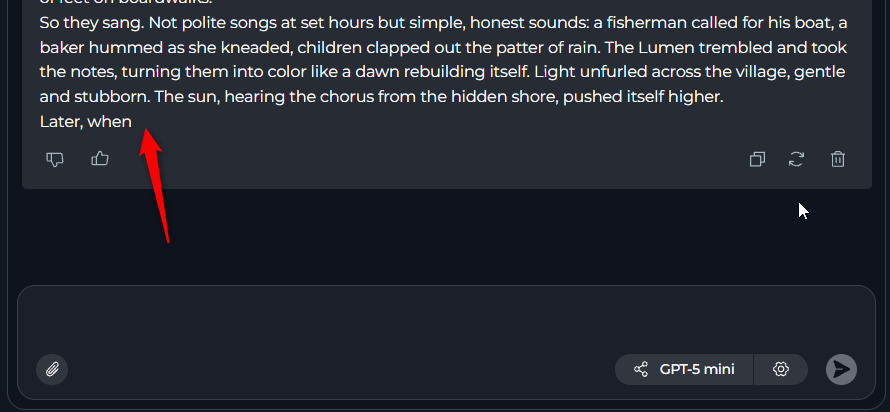890x412 pixels.
Task: Click the nodes icon left of GPT-5 mini
Action: pos(641,369)
